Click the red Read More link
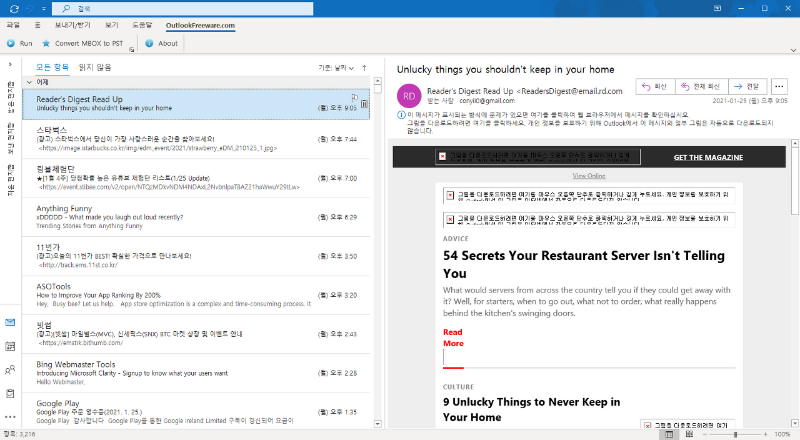 (x=453, y=338)
